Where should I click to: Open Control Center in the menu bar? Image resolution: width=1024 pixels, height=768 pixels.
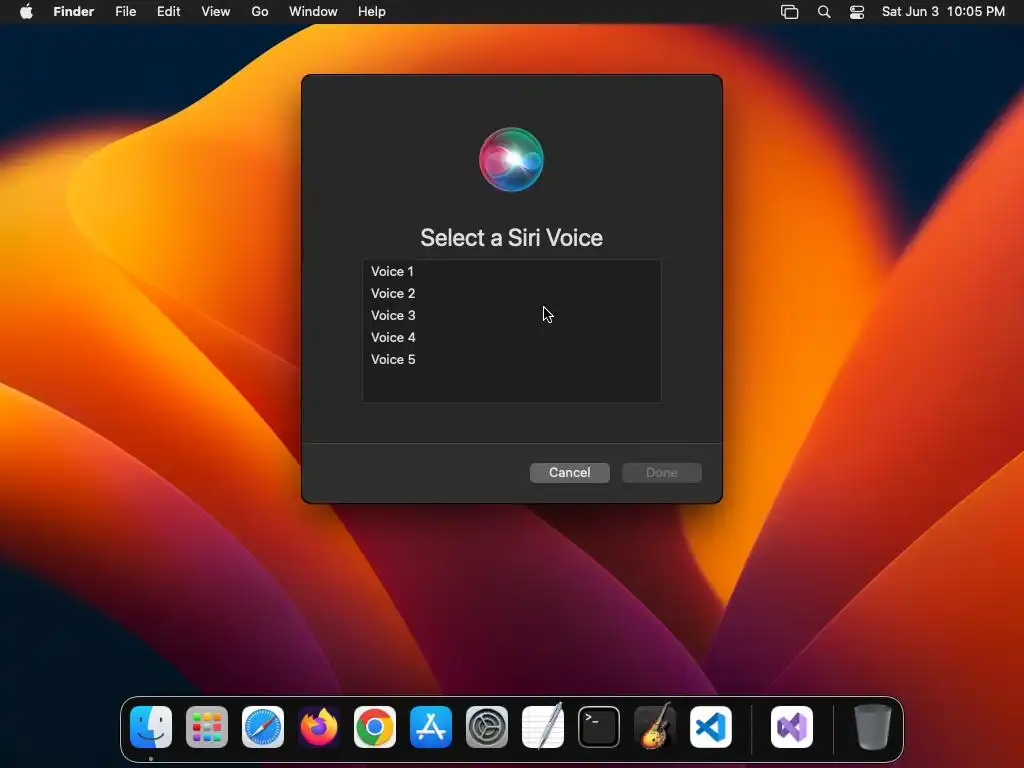coord(857,12)
